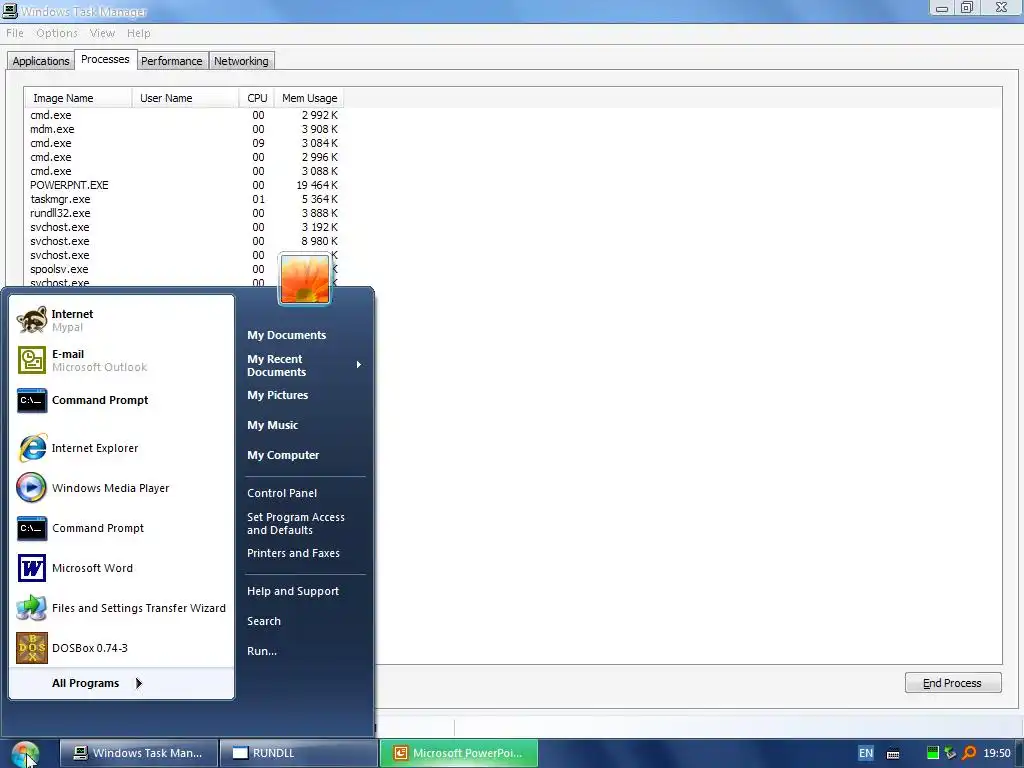The height and width of the screenshot is (768, 1024).
Task: Click the orange magnifier tray icon
Action: [x=969, y=753]
